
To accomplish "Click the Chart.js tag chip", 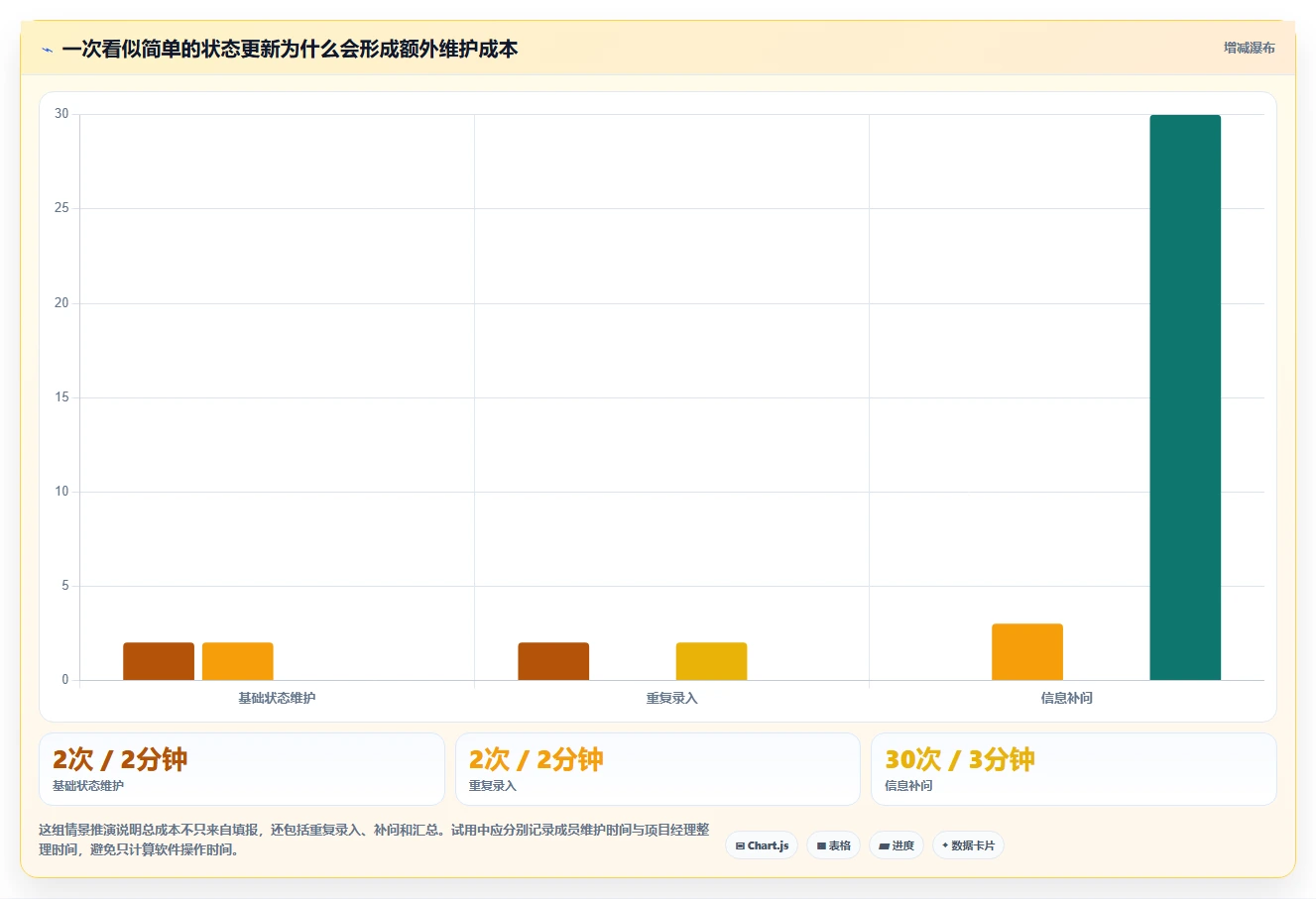I will [762, 845].
